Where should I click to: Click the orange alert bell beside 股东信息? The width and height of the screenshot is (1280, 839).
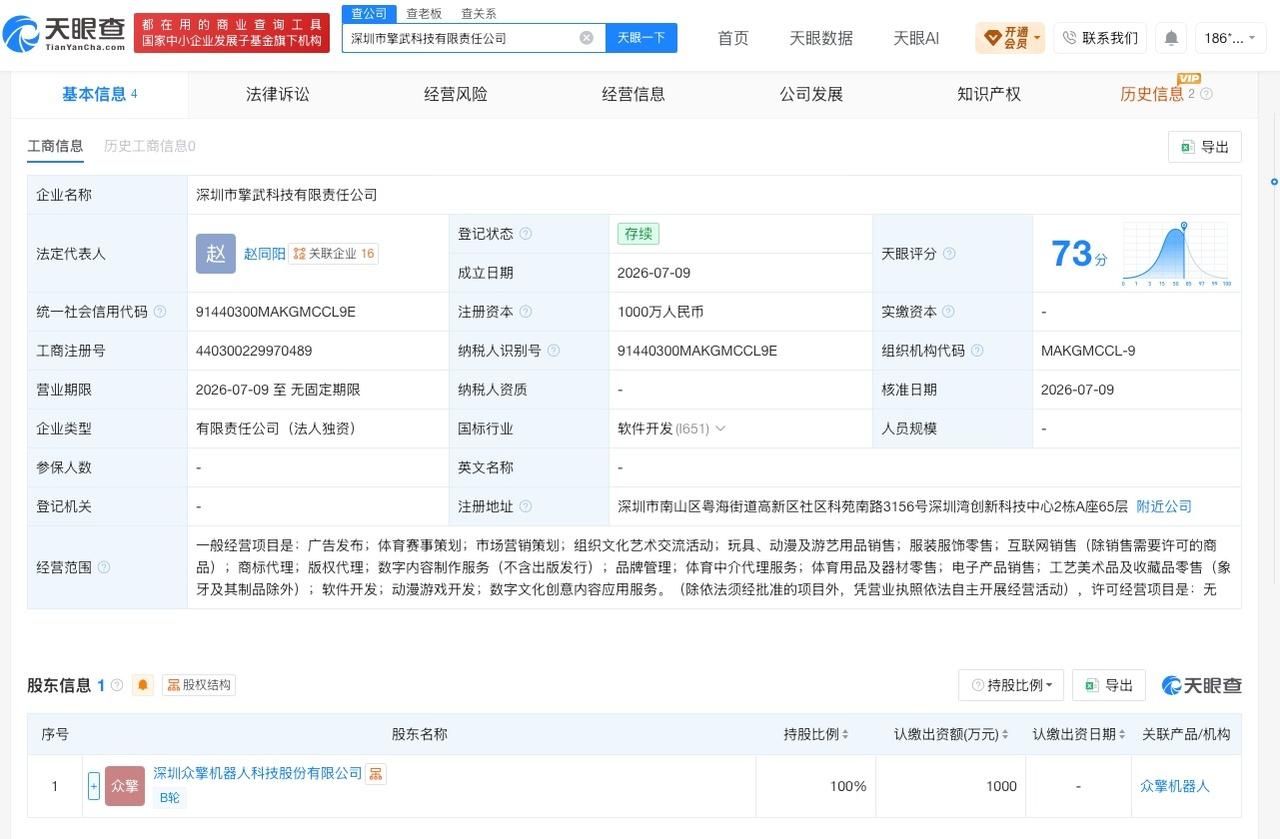click(143, 685)
